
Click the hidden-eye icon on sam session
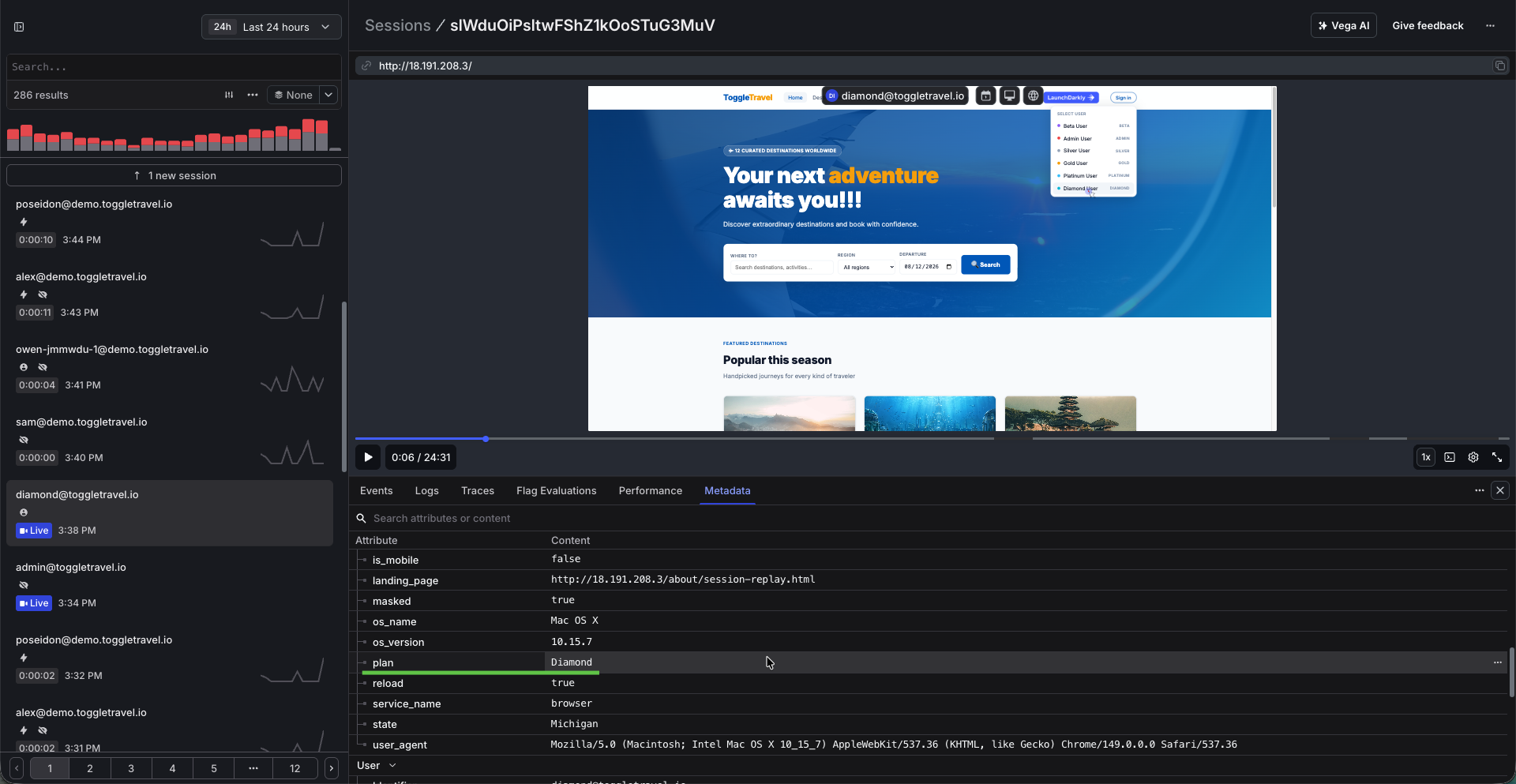tap(24, 440)
